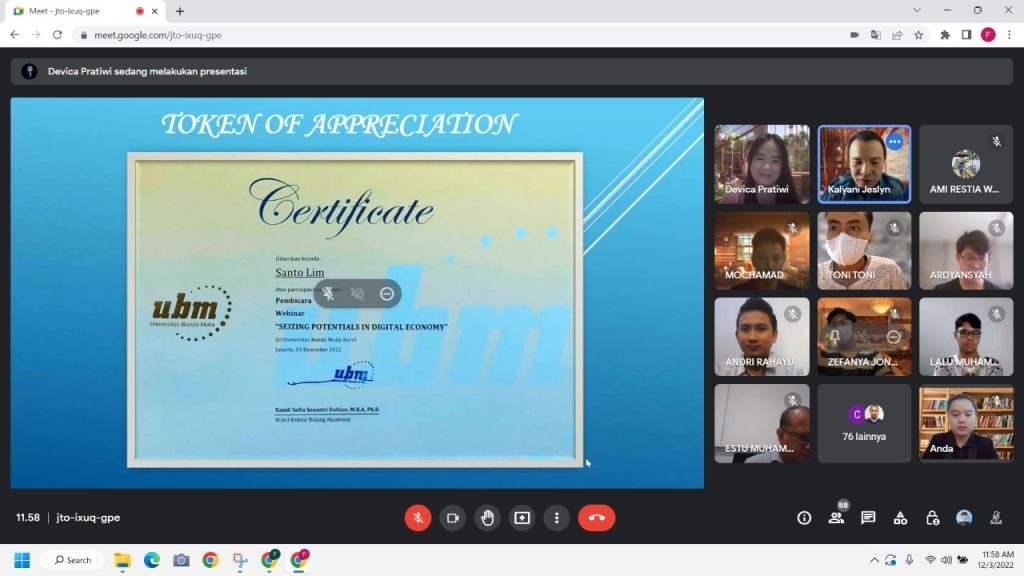Translate this page icon
This screenshot has width=1024, height=576.
pyautogui.click(x=876, y=35)
